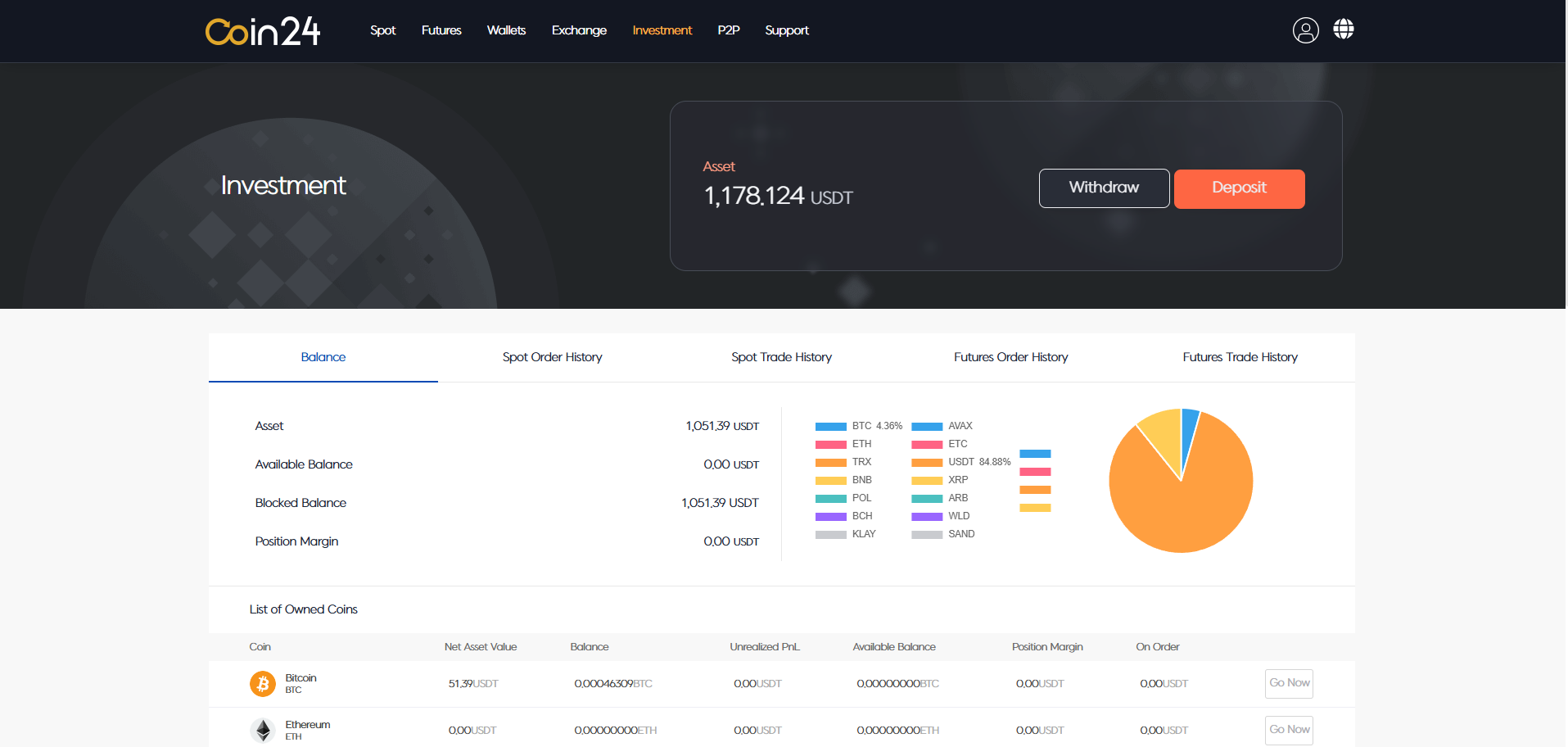Select the Ethereum coin icon in the list
1568x747 pixels.
pyautogui.click(x=262, y=729)
